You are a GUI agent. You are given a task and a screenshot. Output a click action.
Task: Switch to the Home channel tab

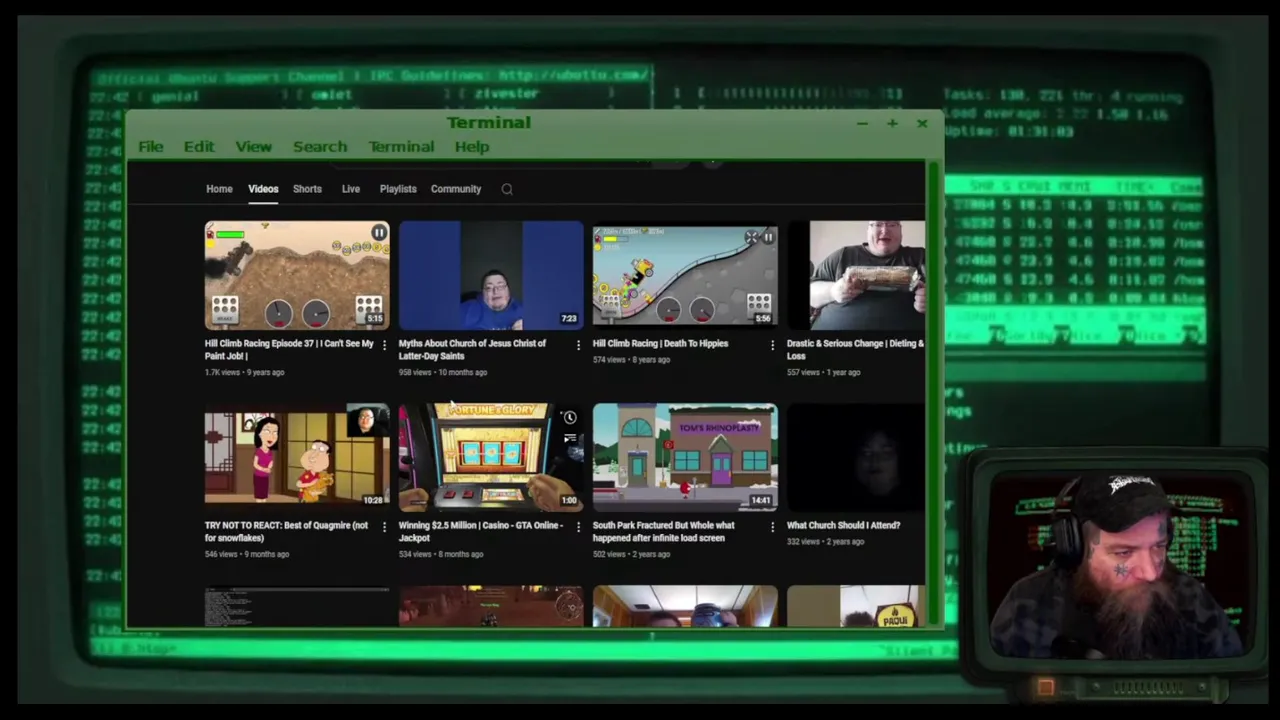219,189
